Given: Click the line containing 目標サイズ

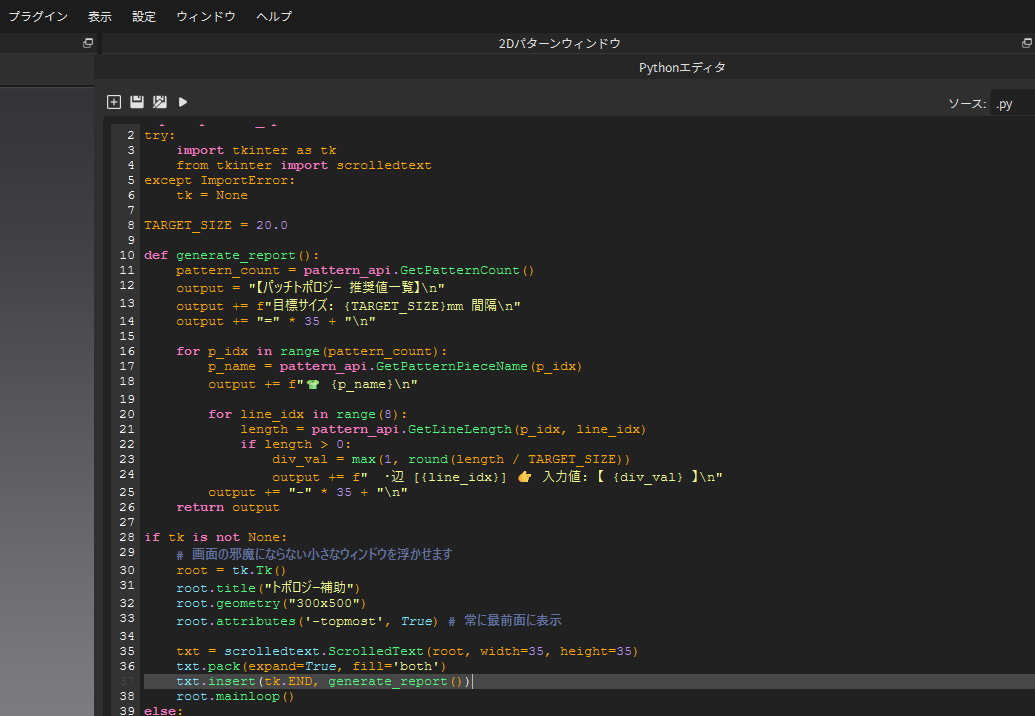Looking at the screenshot, I should [x=349, y=306].
